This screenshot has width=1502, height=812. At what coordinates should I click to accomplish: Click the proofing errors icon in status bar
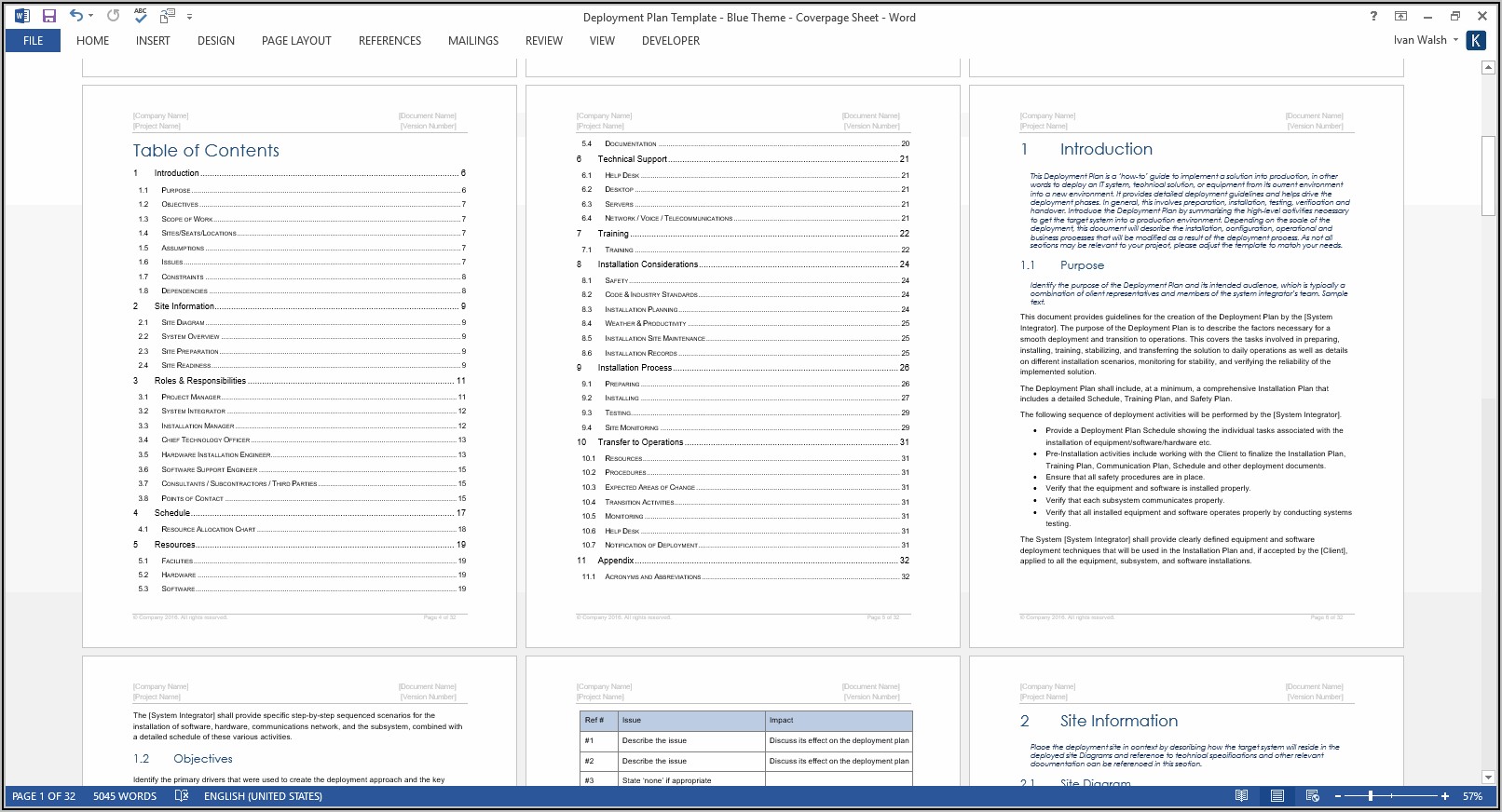click(x=182, y=796)
